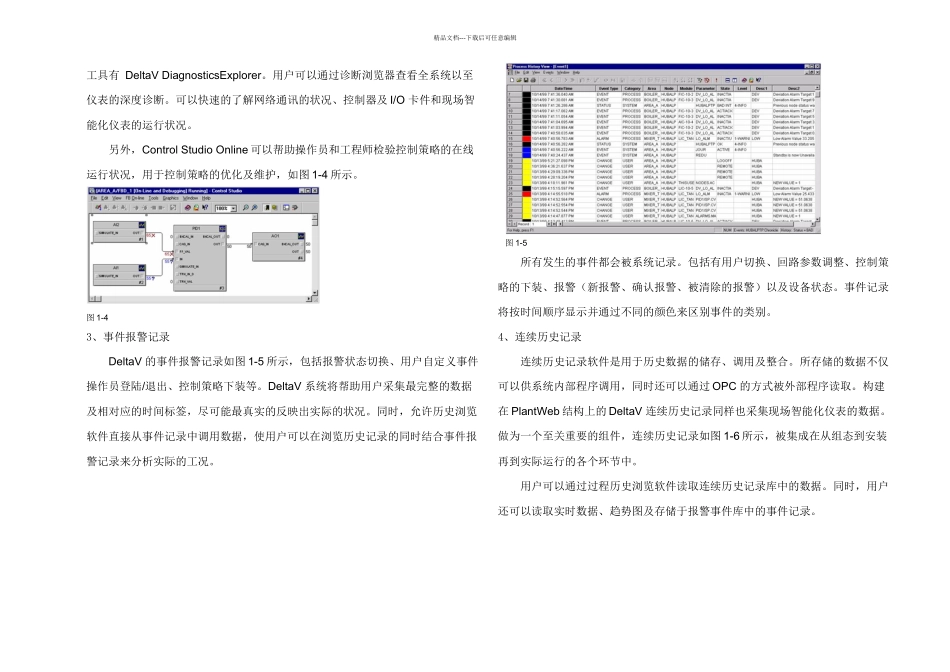The height and width of the screenshot is (672, 950).
Task: Click tile vertical icon in Process History toolbar
Action: click(x=734, y=80)
